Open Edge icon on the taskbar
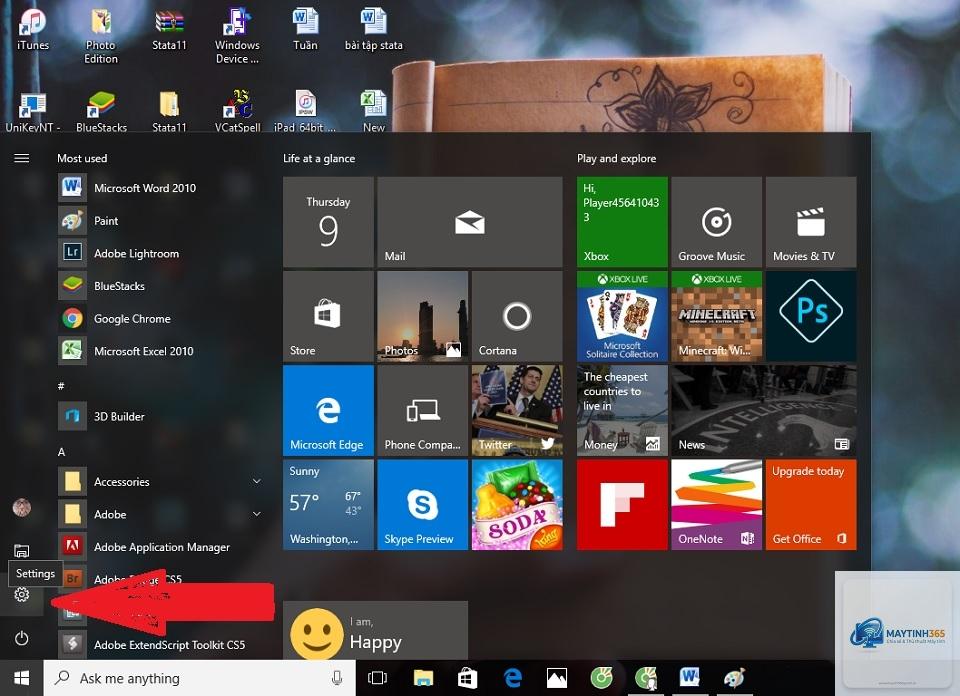The width and height of the screenshot is (960, 696). coord(512,678)
